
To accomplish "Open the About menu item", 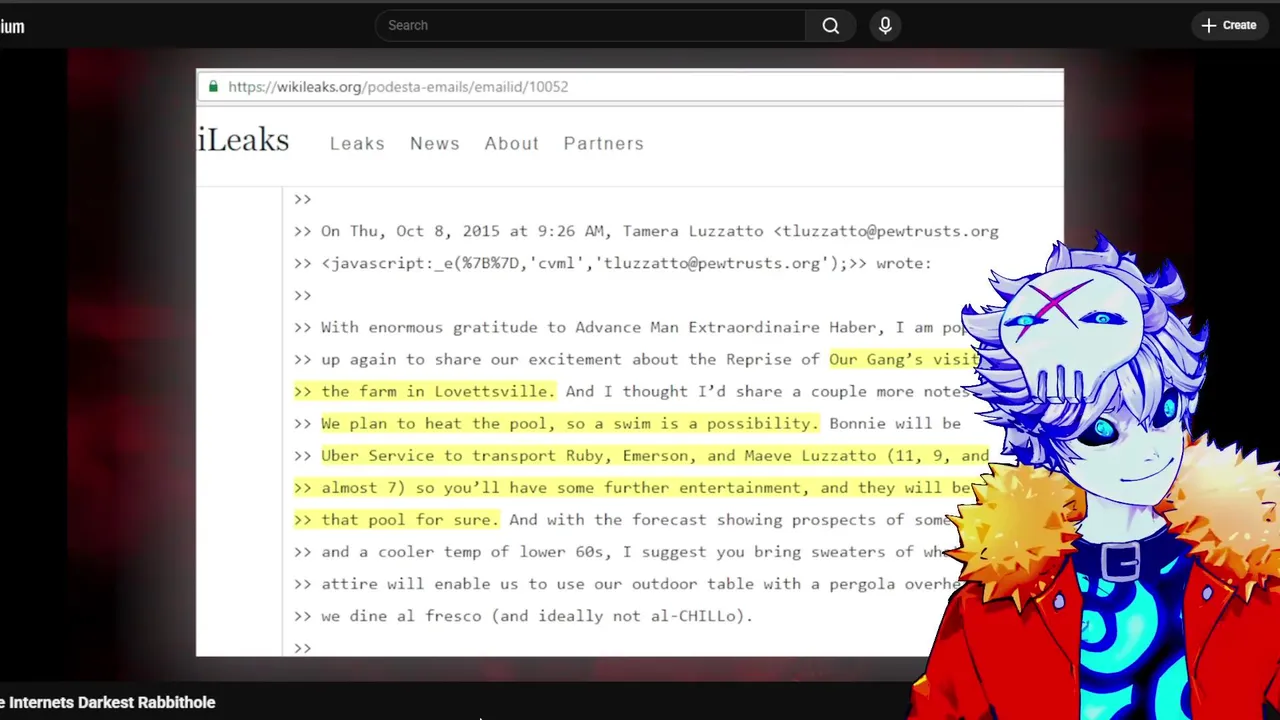I will [512, 143].
